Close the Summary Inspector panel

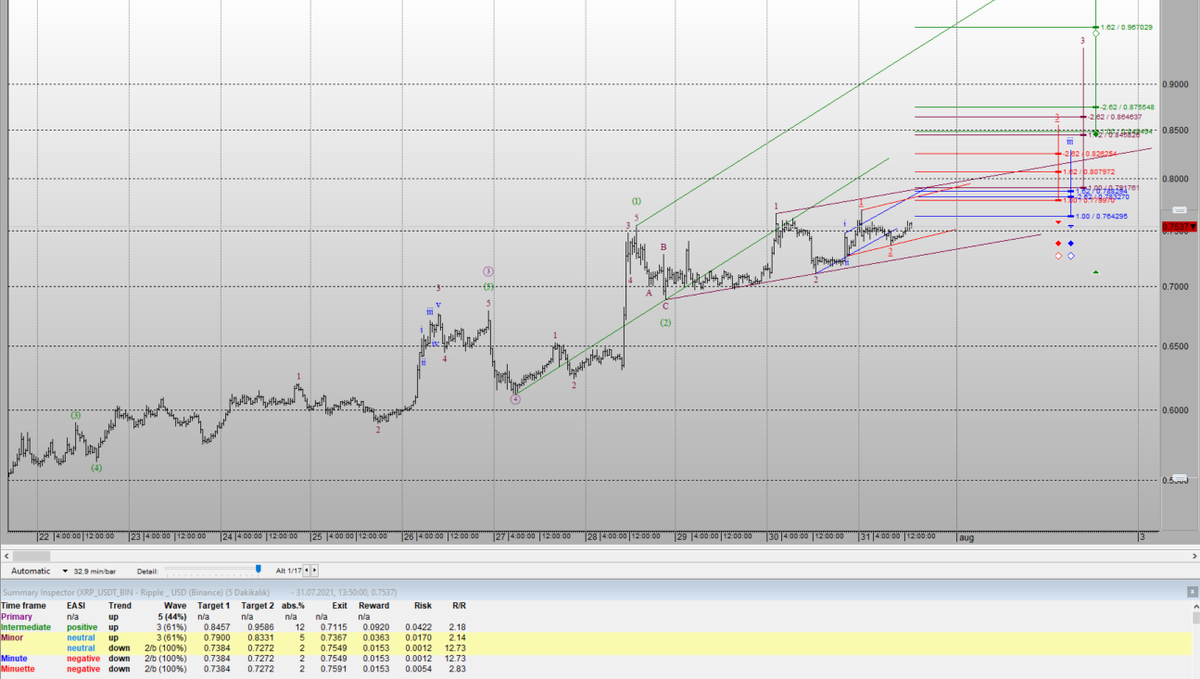[x=1192, y=593]
